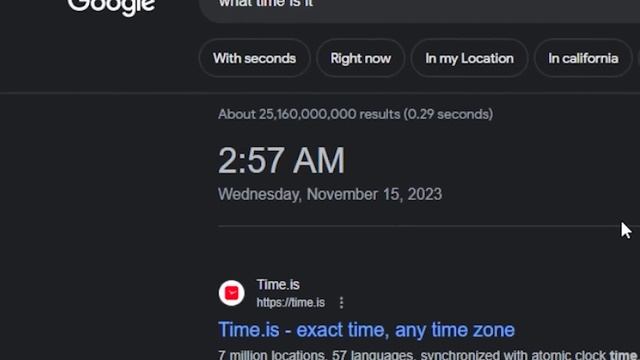Click the Time.is site name
The width and height of the screenshot is (640, 360).
(x=278, y=284)
